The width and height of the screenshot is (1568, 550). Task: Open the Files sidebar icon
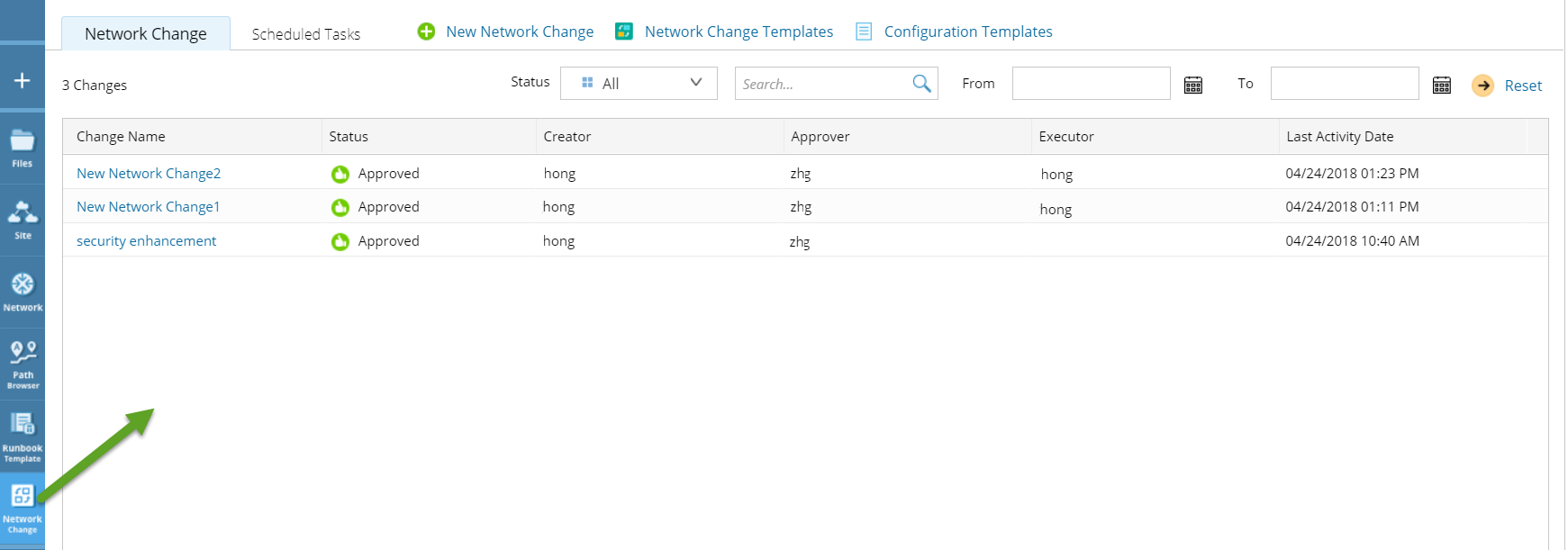23,148
